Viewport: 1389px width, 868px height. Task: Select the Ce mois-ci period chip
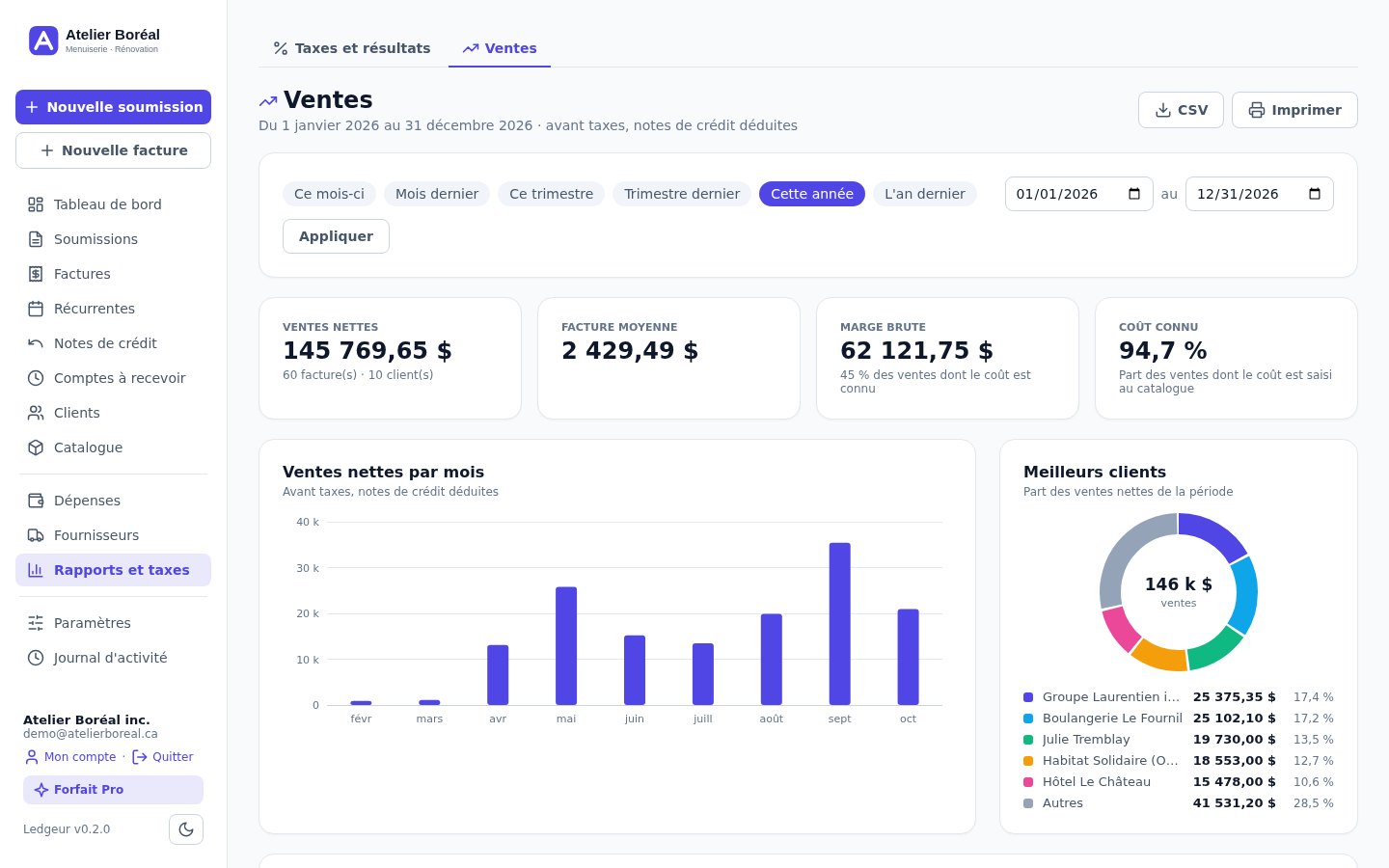click(329, 194)
